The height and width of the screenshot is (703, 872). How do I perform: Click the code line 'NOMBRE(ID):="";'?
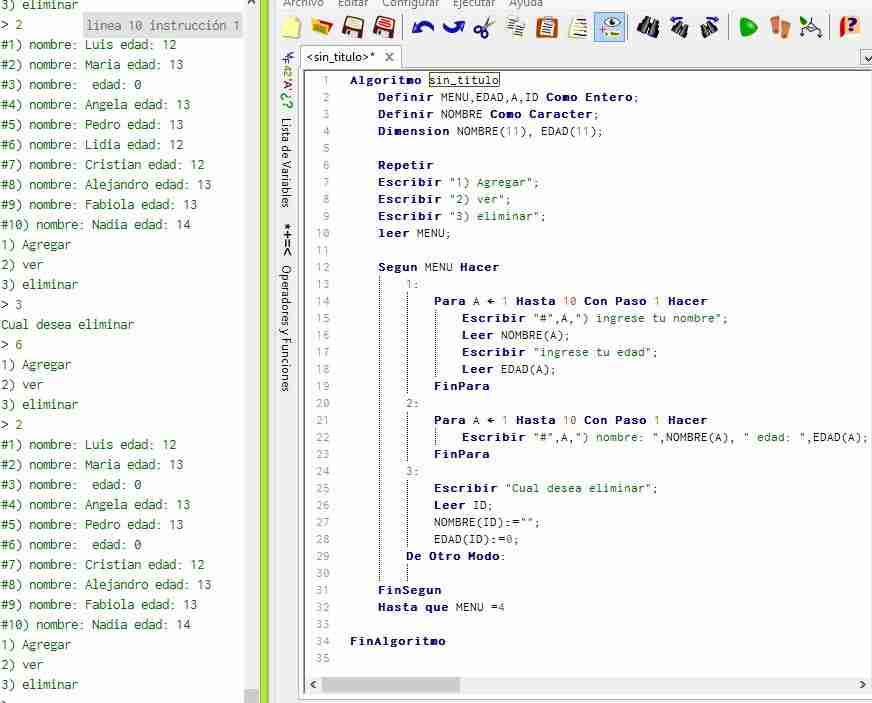click(487, 522)
